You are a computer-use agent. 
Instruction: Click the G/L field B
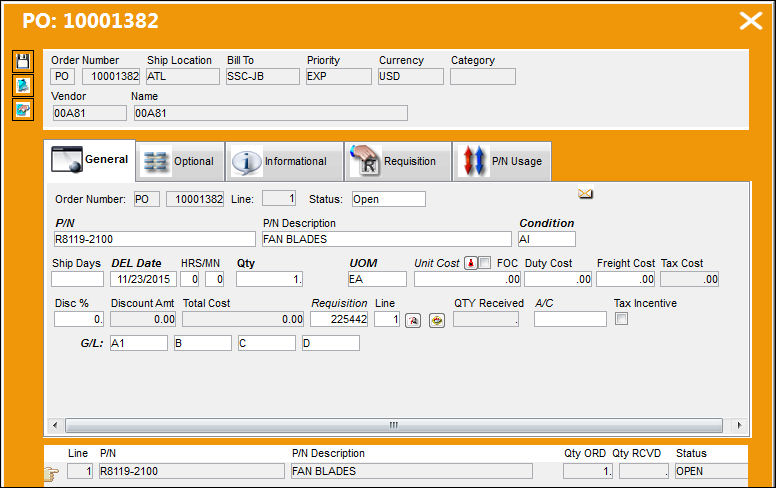(203, 343)
